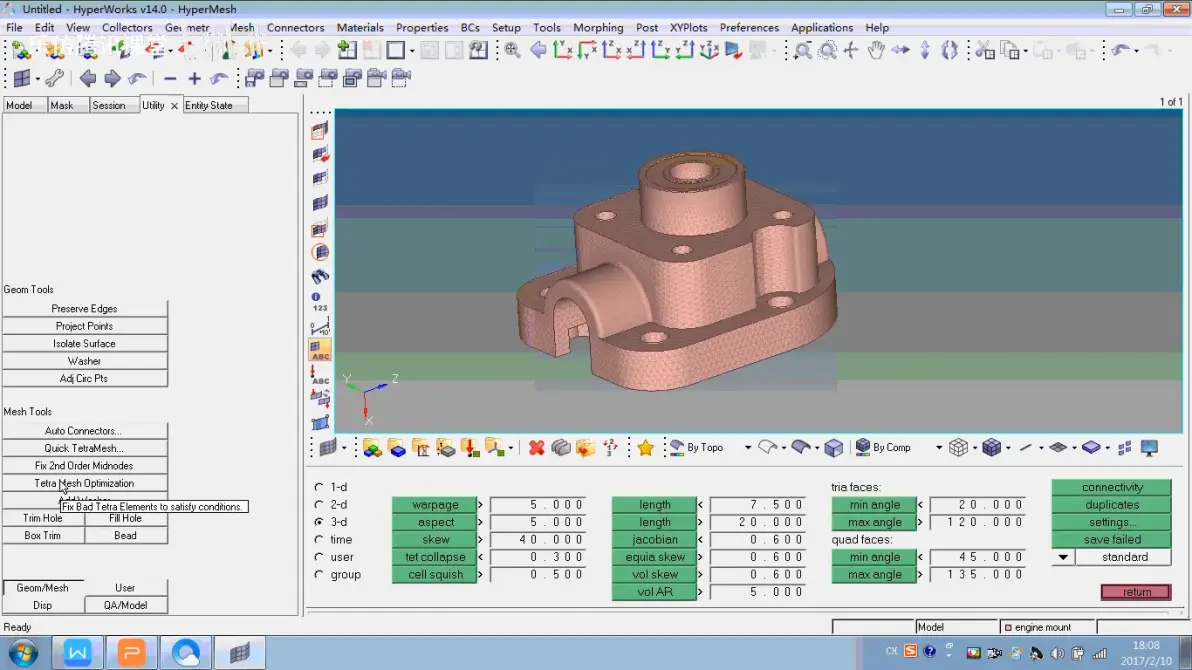The image size is (1192, 670).
Task: Click the QA/Model page button
Action: 125,605
